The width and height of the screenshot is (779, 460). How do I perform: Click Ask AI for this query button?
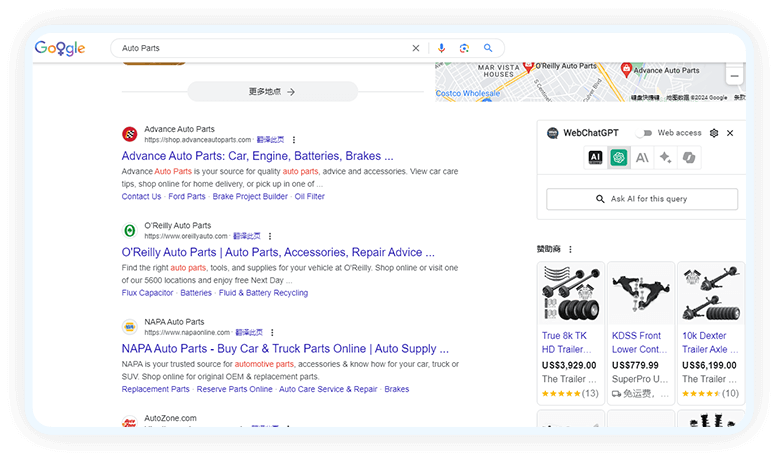tap(642, 199)
